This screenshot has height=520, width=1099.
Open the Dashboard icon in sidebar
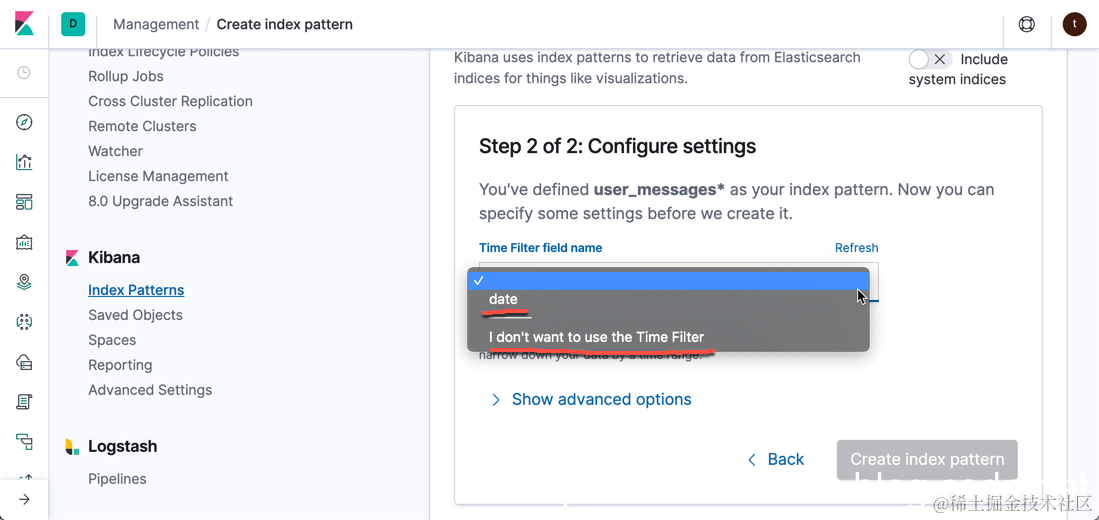(24, 202)
